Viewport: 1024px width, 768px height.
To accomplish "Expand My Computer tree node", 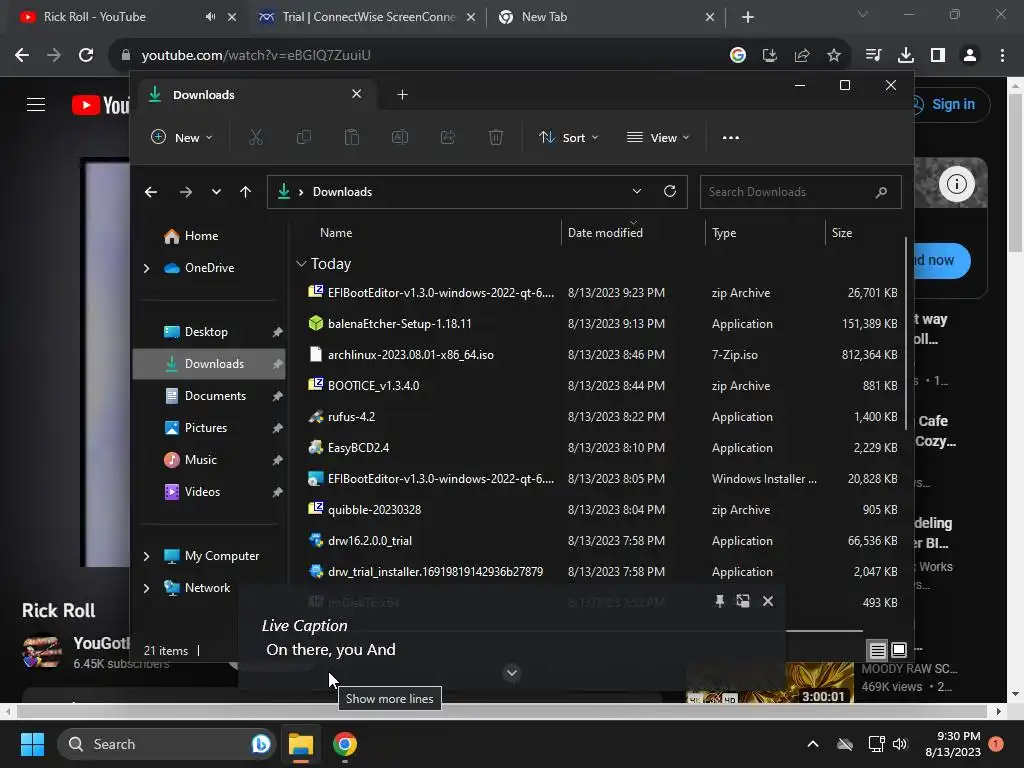I will pyautogui.click(x=146, y=556).
